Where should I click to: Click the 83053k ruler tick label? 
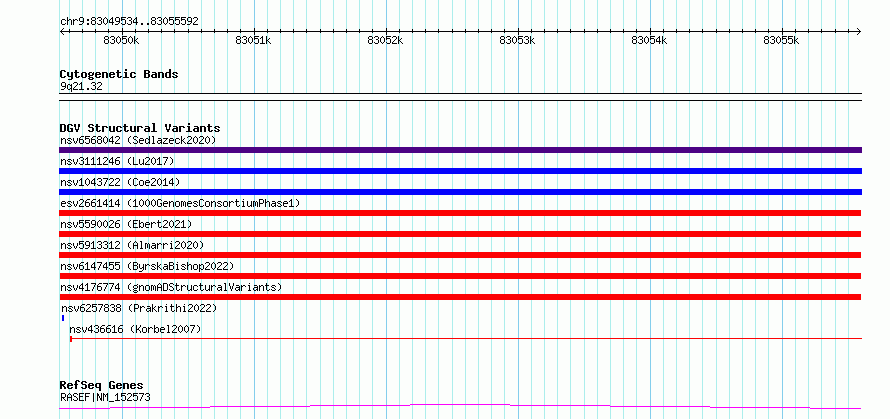[517, 40]
